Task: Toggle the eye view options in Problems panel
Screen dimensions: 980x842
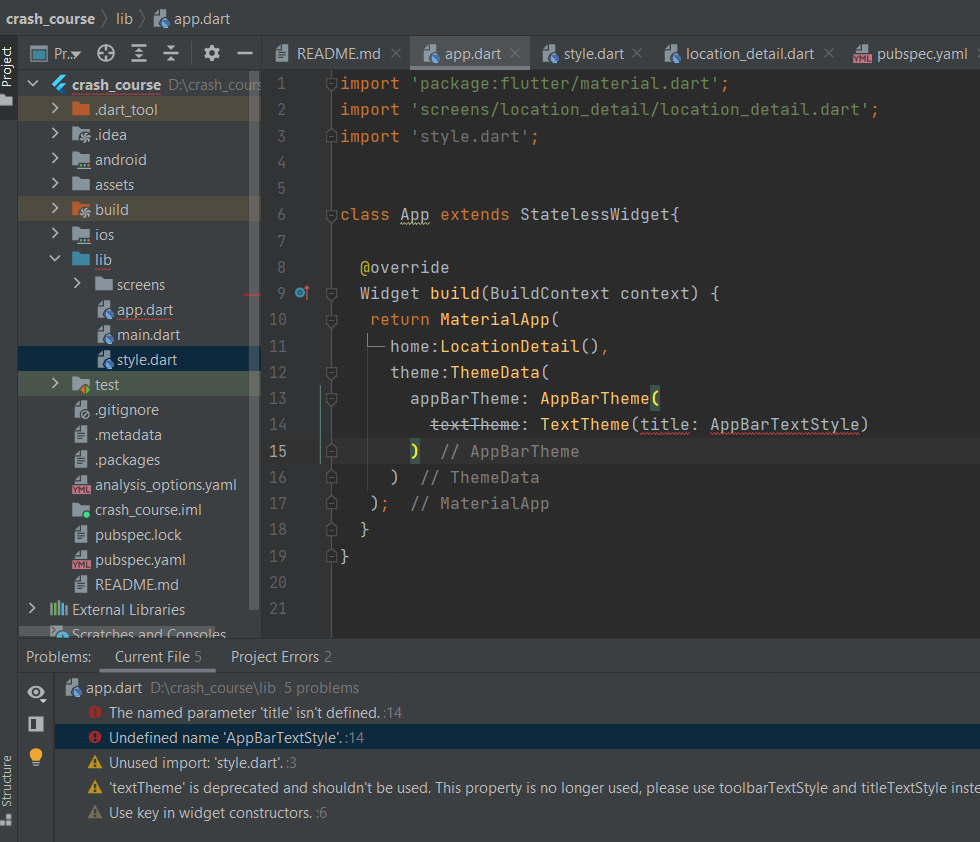Action: [36, 692]
